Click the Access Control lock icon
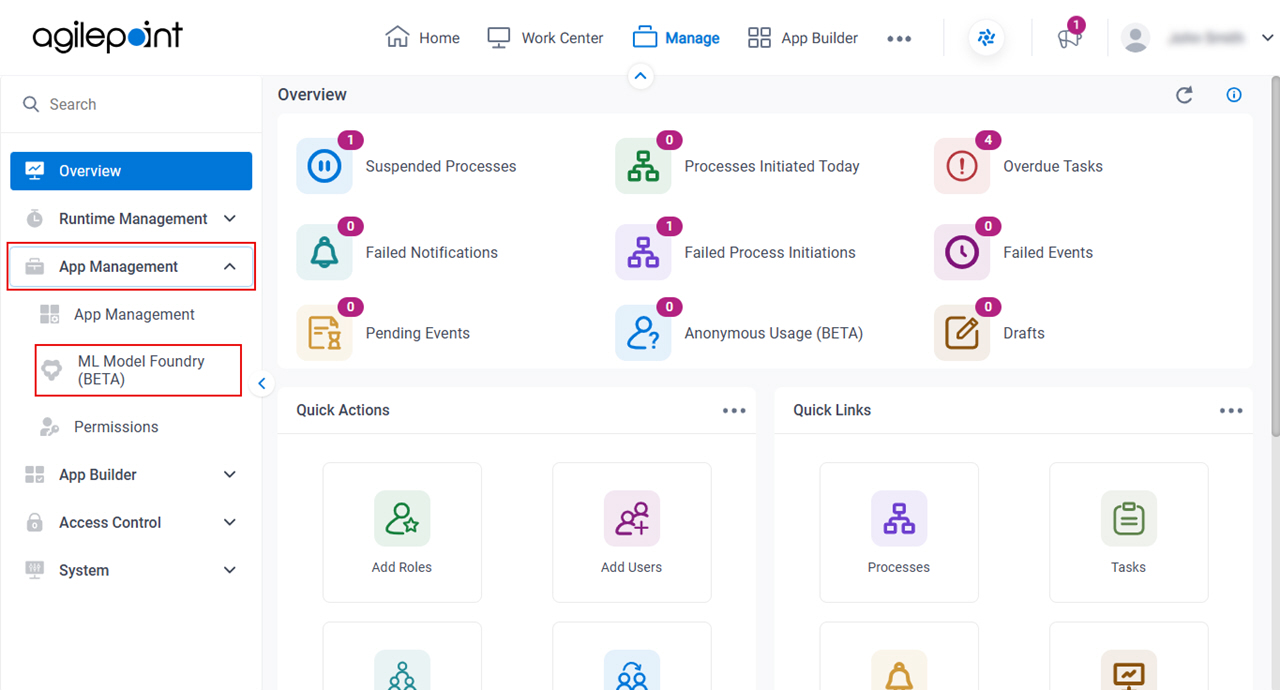The width and height of the screenshot is (1280, 690). (x=35, y=523)
